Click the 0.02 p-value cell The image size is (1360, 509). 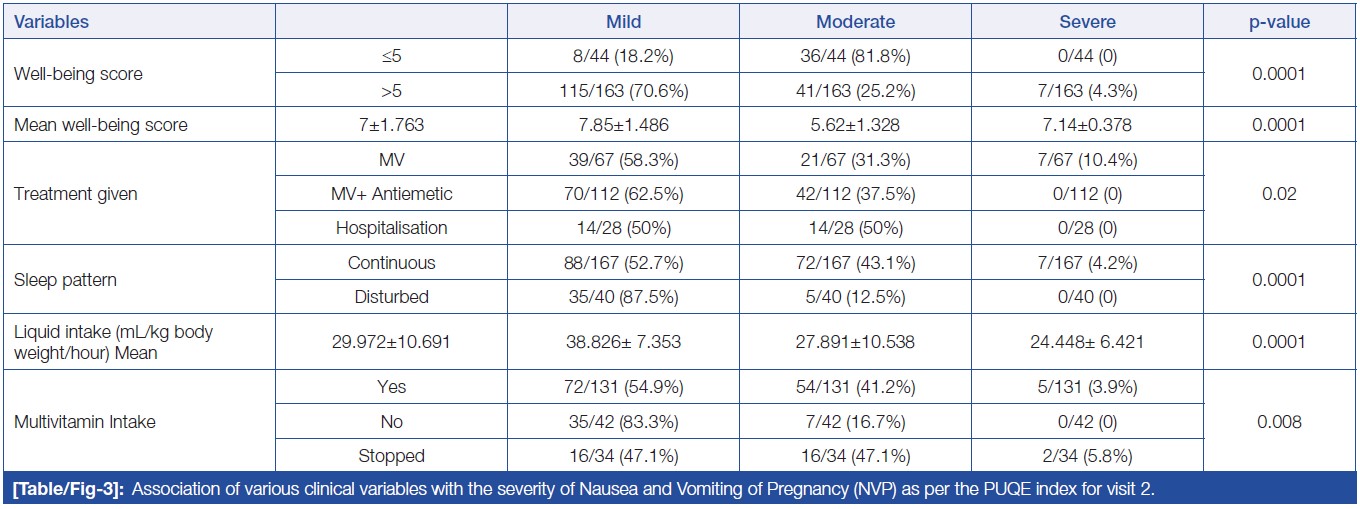click(1281, 194)
